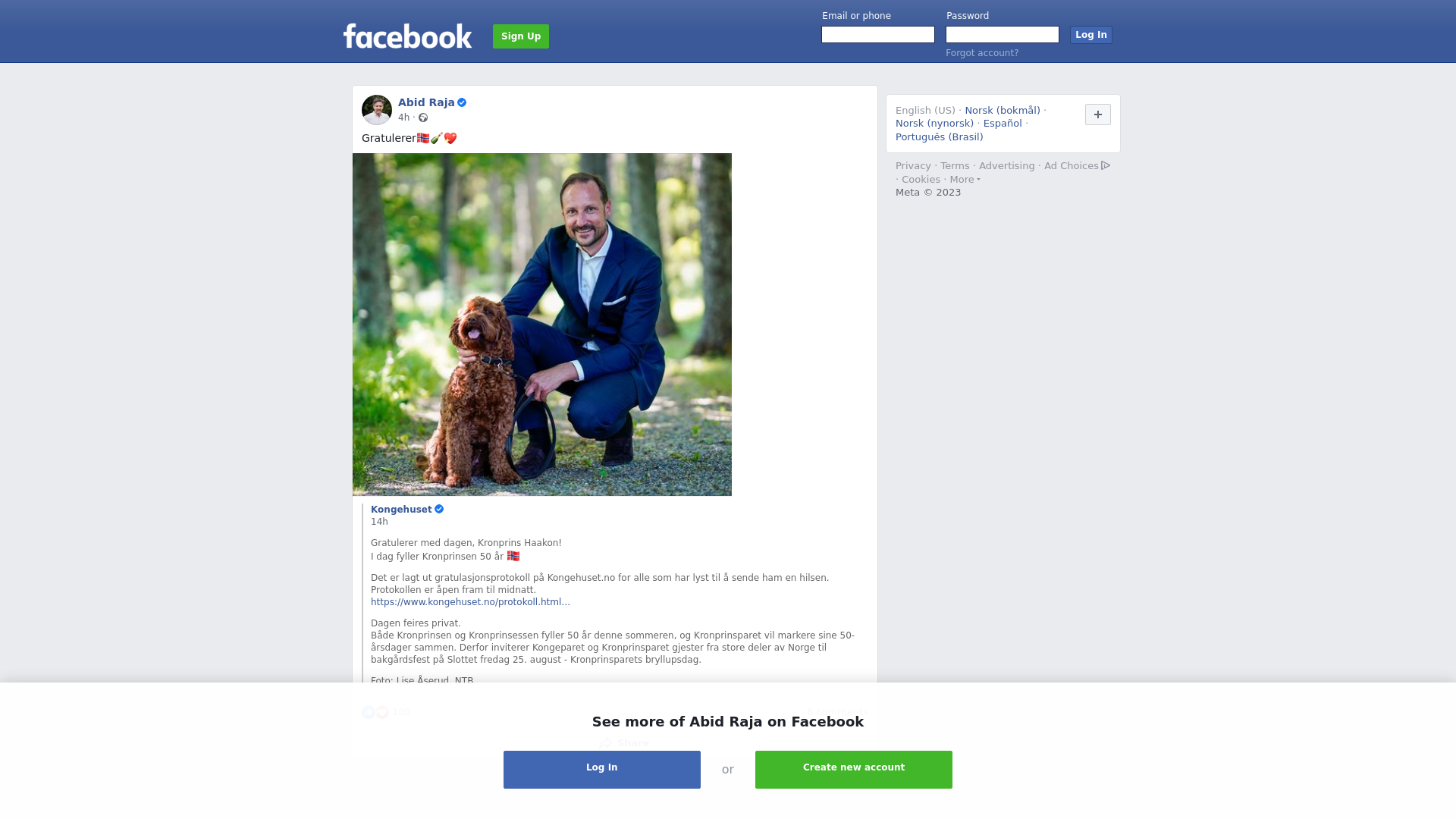Click the header Log In button
1456x819 pixels.
tap(1091, 35)
